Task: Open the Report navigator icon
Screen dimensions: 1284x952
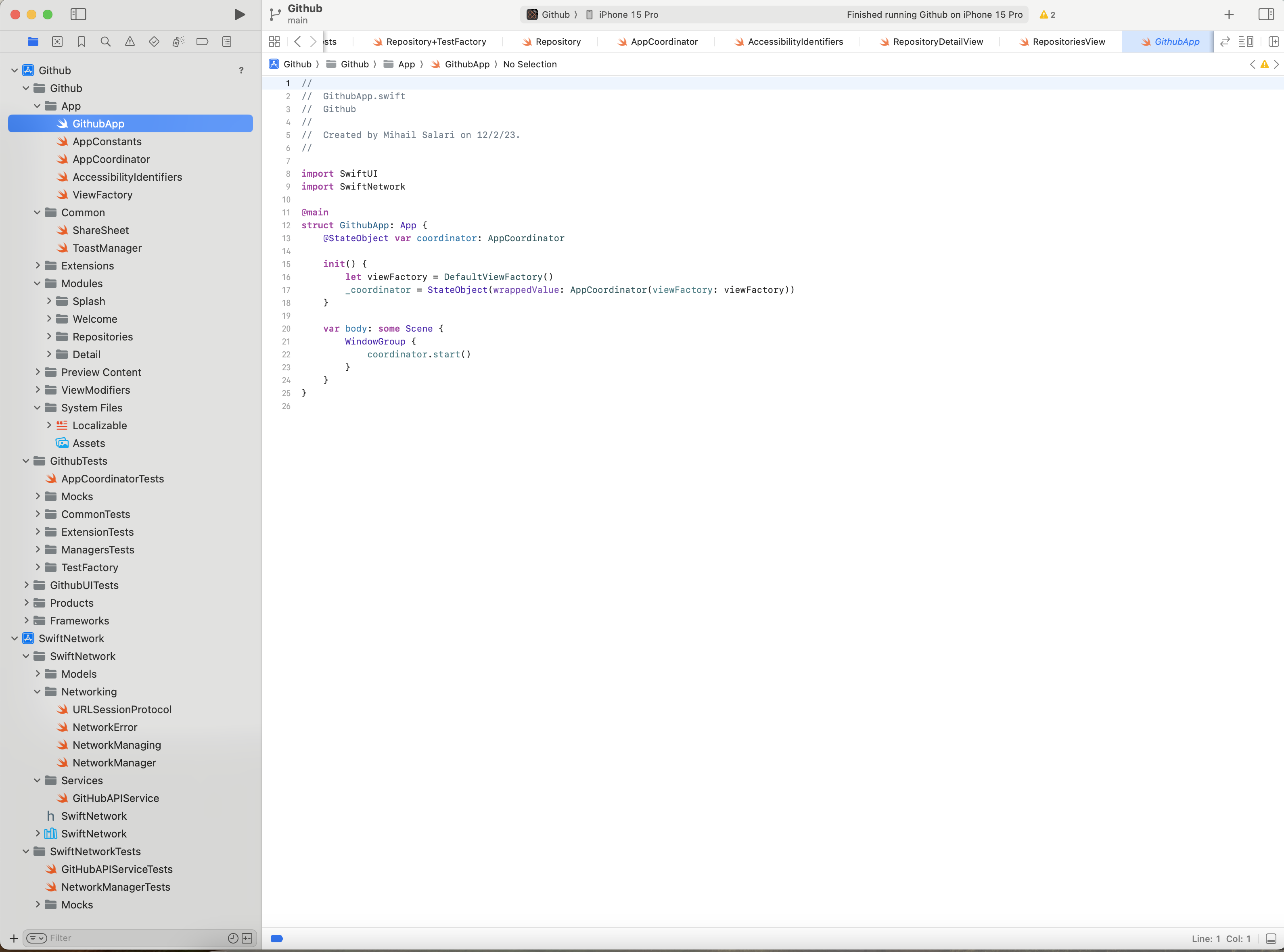Action: point(226,42)
